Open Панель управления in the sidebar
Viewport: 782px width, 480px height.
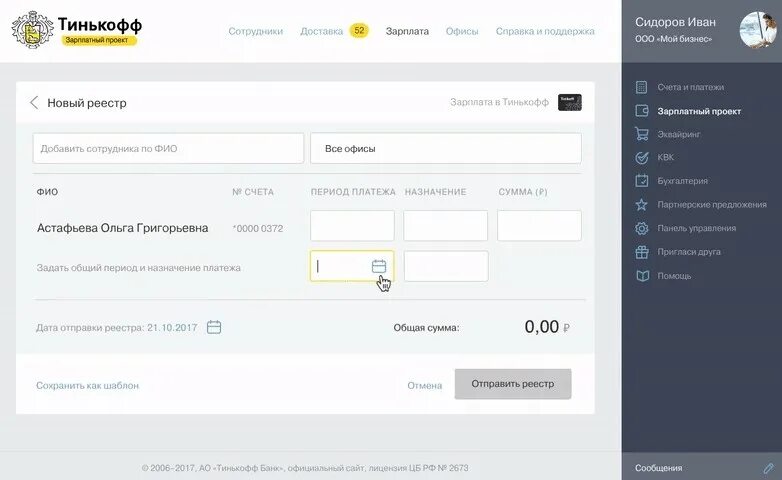coord(697,229)
